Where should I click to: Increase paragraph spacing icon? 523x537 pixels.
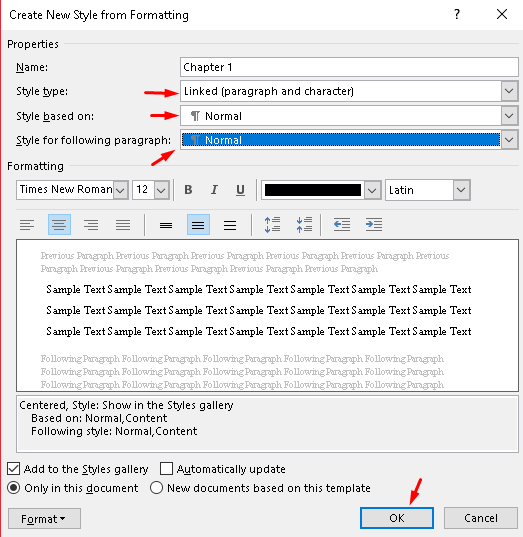(x=272, y=225)
